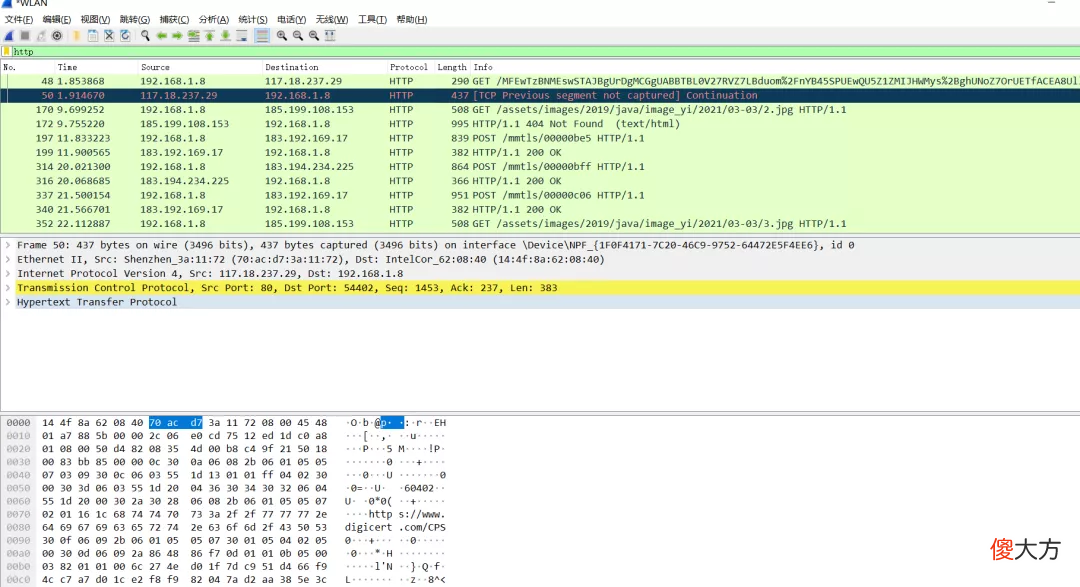
Task: Restart the current capture
Action: click(41, 36)
